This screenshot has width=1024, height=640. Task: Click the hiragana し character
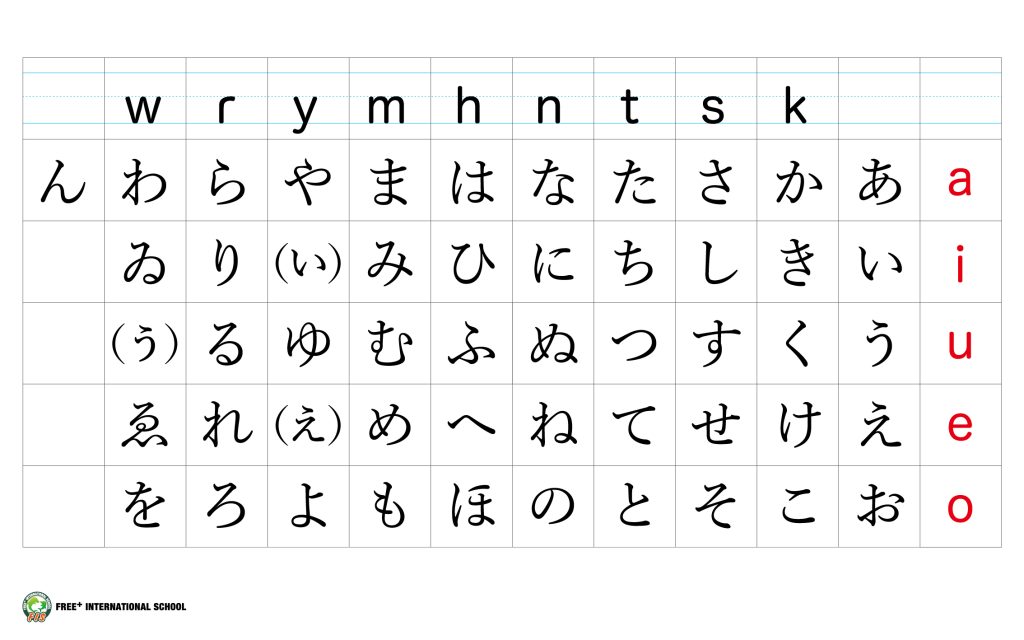(x=716, y=264)
